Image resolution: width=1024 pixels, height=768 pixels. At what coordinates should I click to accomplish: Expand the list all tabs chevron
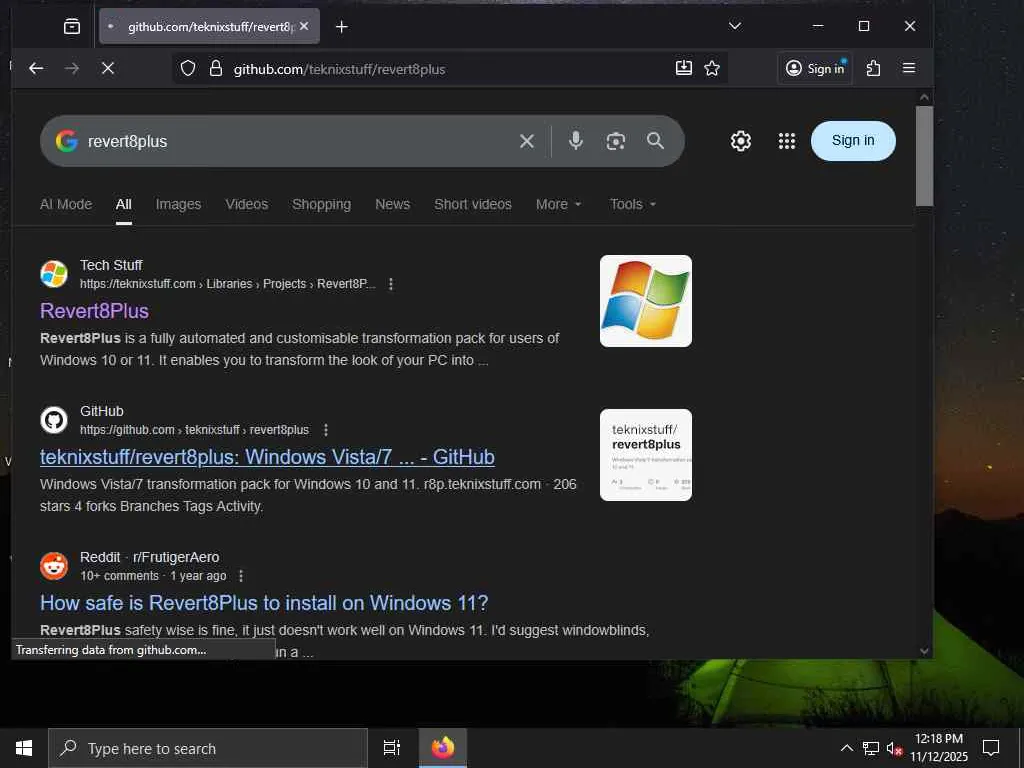point(735,26)
